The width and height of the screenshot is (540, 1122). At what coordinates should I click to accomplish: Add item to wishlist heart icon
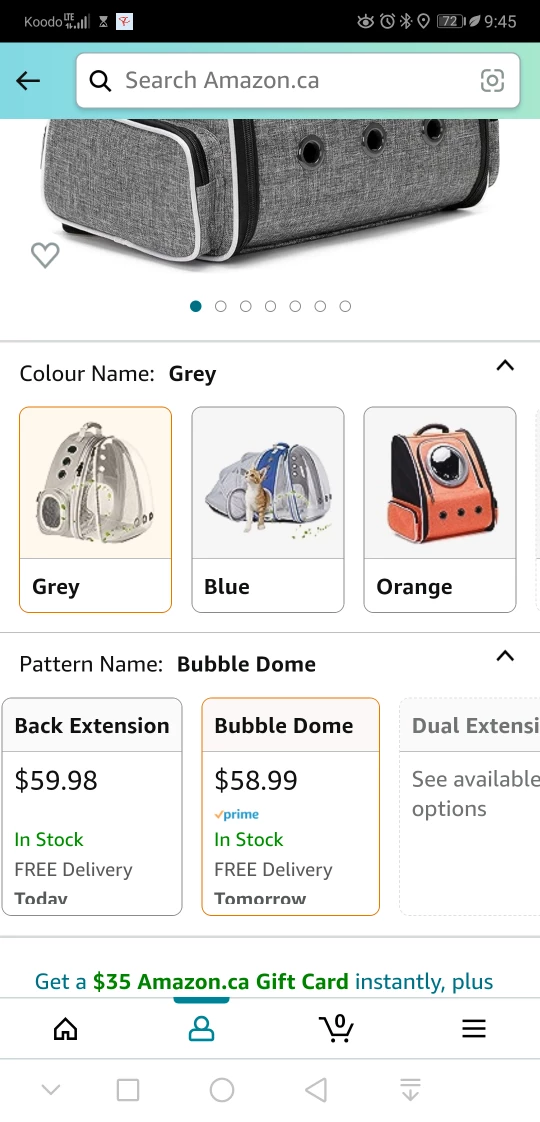point(45,255)
